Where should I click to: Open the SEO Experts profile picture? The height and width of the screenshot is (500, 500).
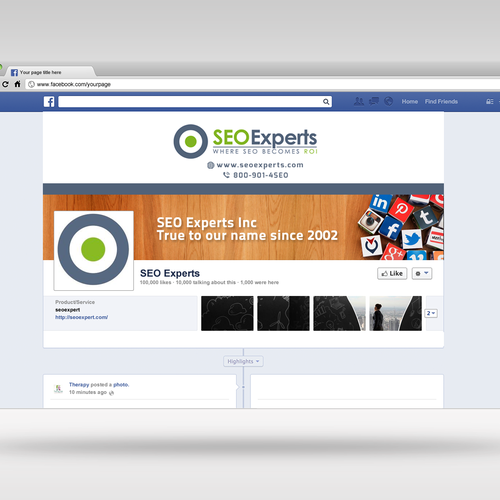pos(94,250)
